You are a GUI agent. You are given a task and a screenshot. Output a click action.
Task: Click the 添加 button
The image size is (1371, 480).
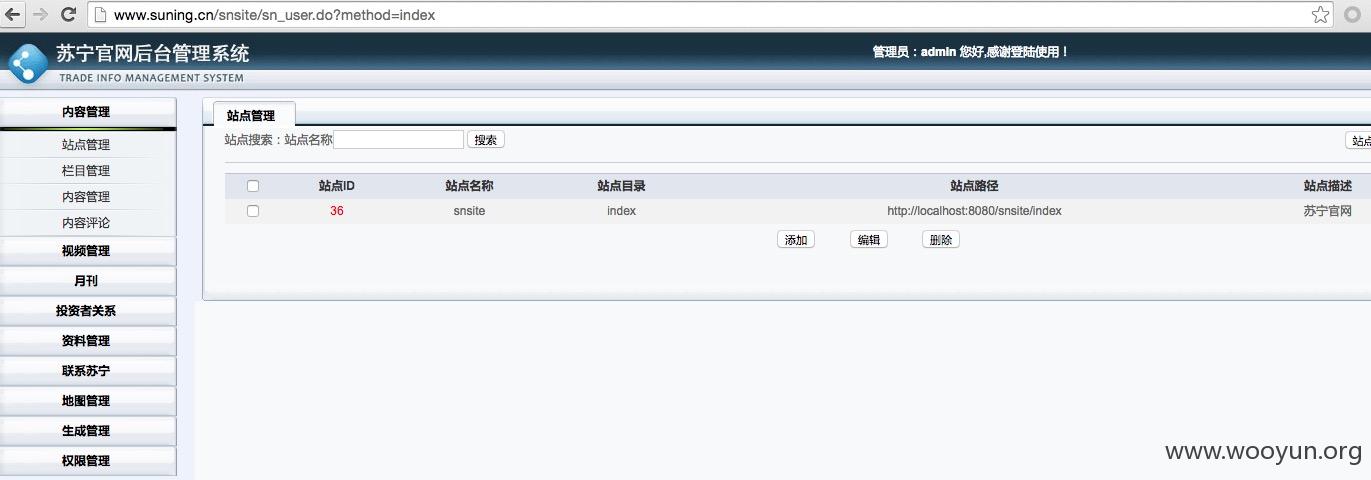coord(796,240)
